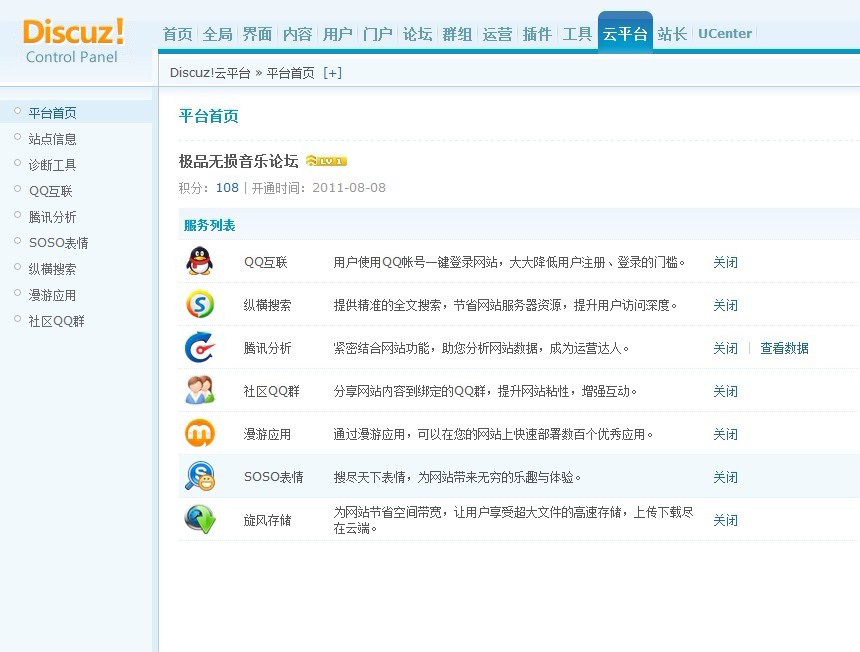Viewport: 860px width, 652px height.
Task: Click the QQ互联 penguin icon
Action: pos(200,261)
